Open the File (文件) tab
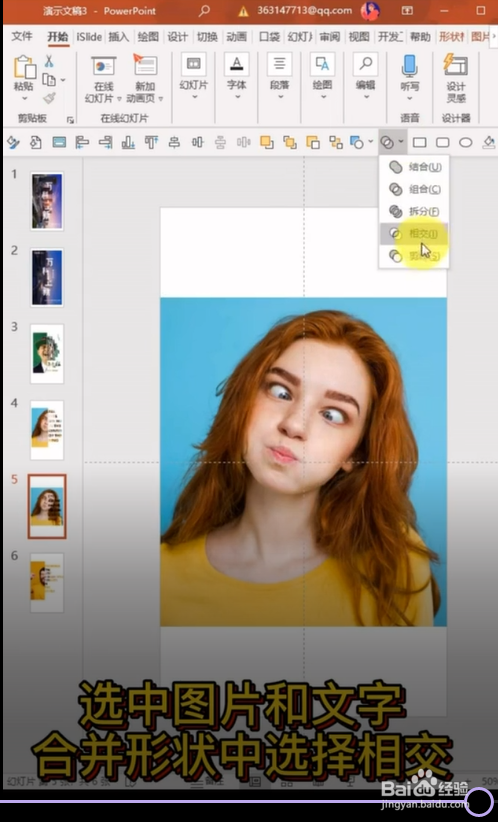 [22, 36]
